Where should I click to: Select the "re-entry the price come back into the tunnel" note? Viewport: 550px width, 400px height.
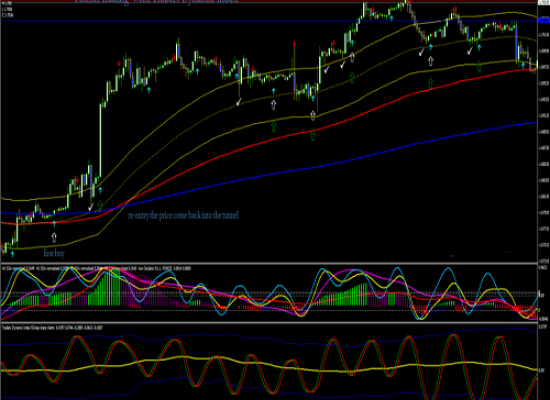(x=183, y=215)
